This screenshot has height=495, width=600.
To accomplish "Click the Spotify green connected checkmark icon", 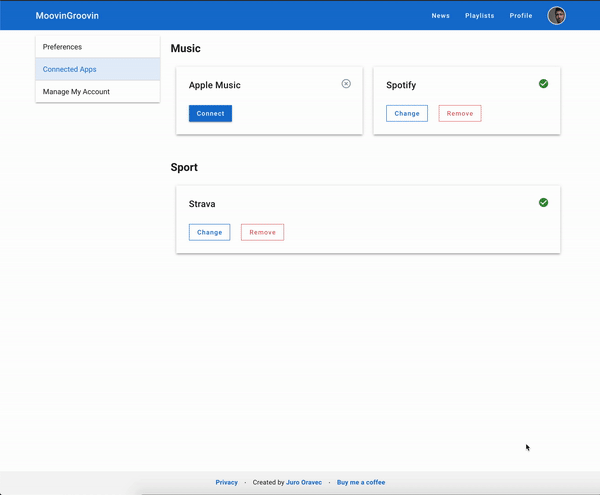I will [x=543, y=84].
